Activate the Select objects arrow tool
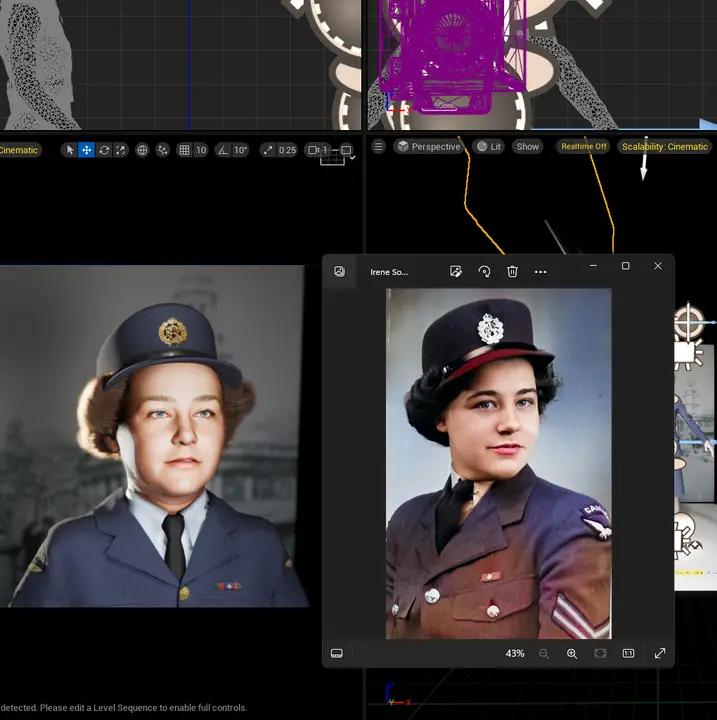This screenshot has width=717, height=720. pos(70,150)
